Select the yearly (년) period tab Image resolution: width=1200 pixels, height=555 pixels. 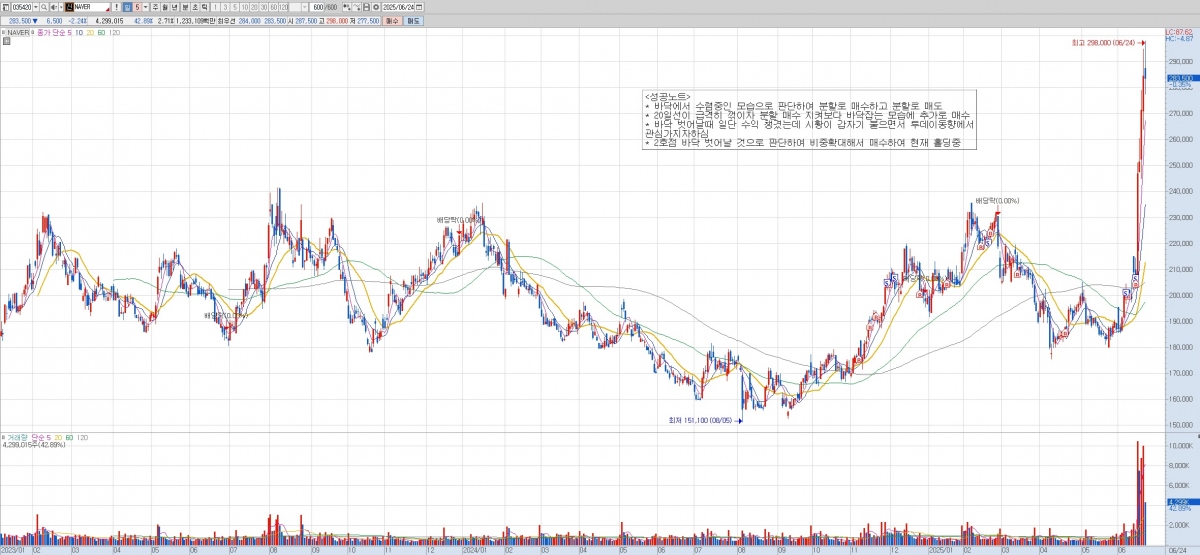(175, 7)
